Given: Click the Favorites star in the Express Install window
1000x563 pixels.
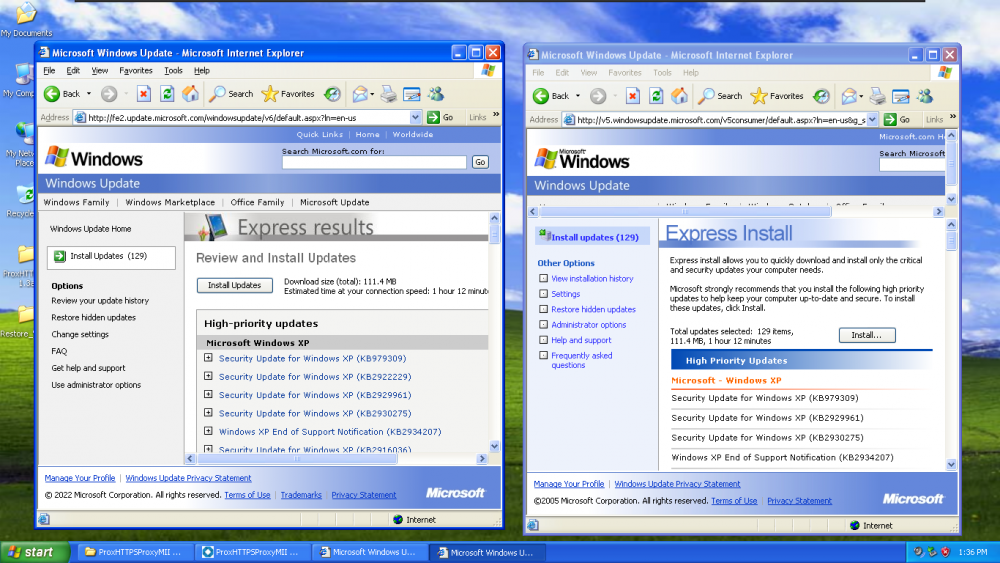Looking at the screenshot, I should [759, 96].
